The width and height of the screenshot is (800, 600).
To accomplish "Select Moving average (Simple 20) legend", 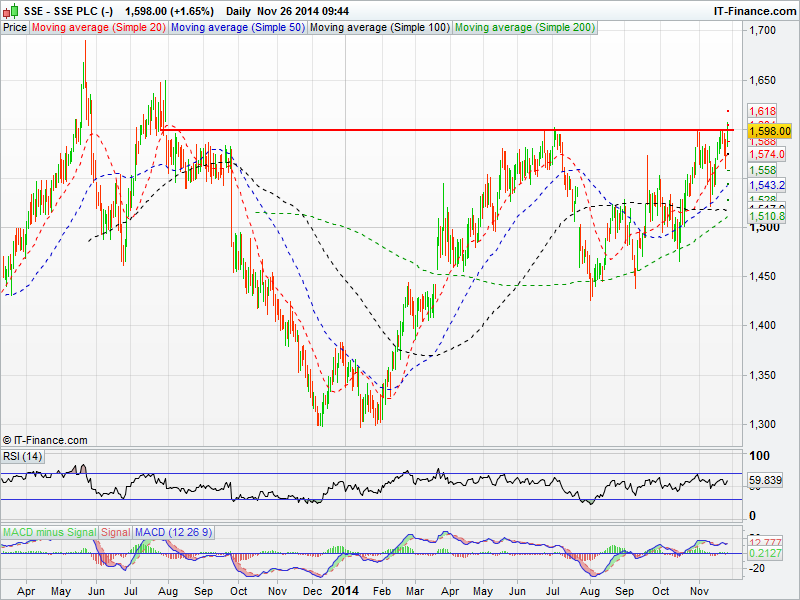I will click(x=98, y=28).
